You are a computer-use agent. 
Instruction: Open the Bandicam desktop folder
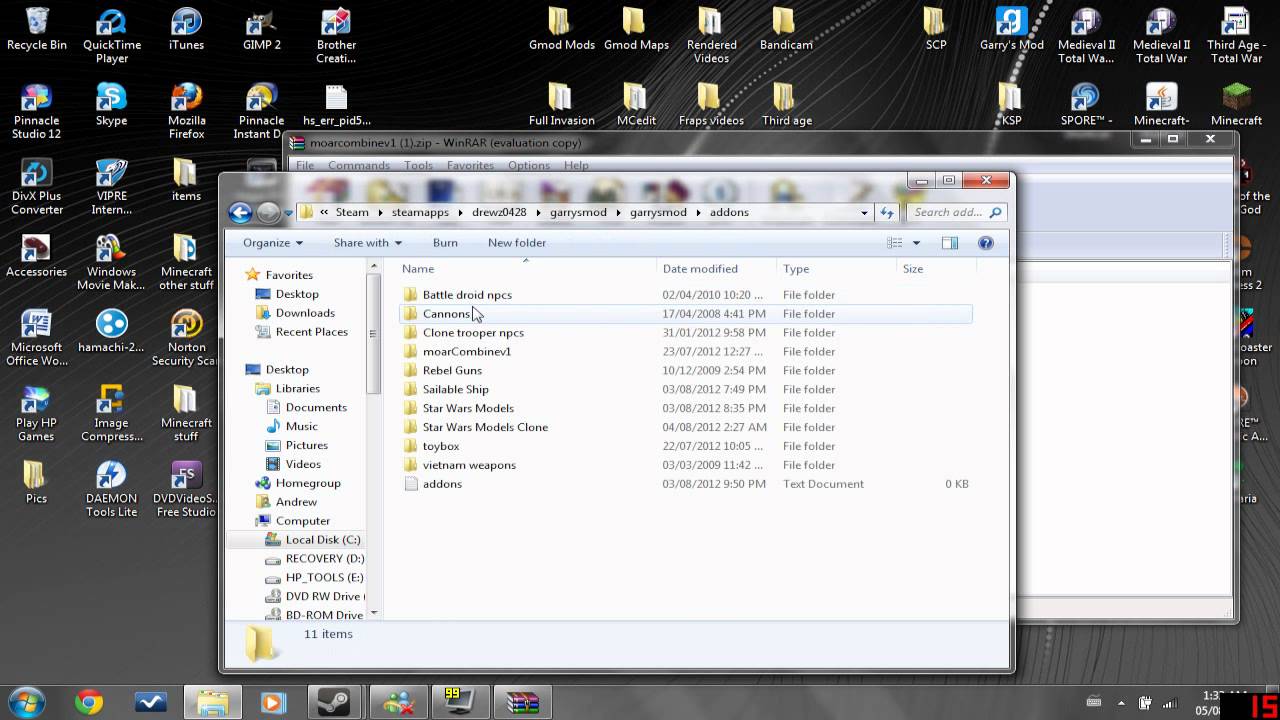[x=786, y=30]
